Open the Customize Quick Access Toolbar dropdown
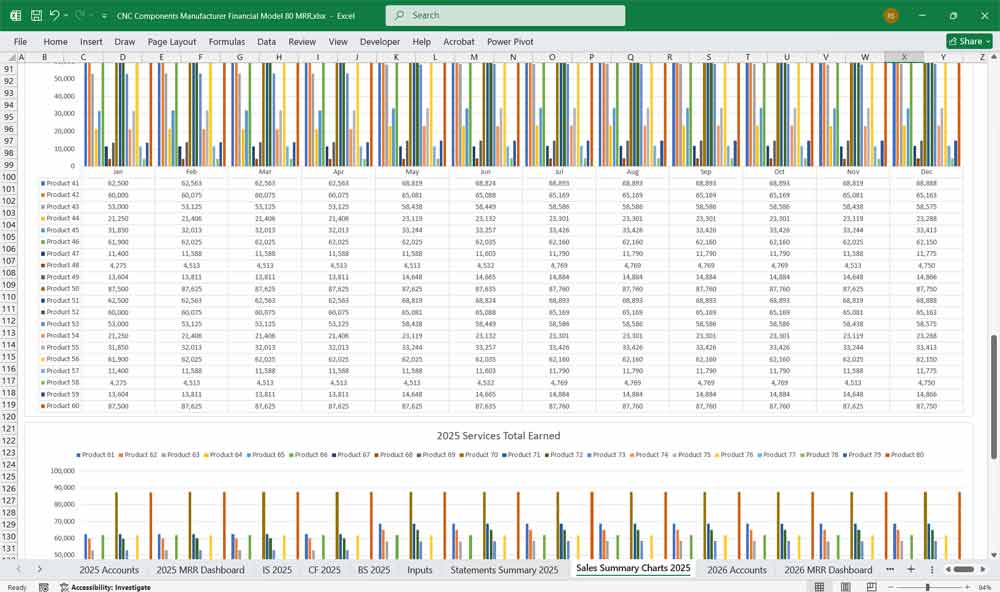Screen dimensions: 1000x592 (x=103, y=15)
